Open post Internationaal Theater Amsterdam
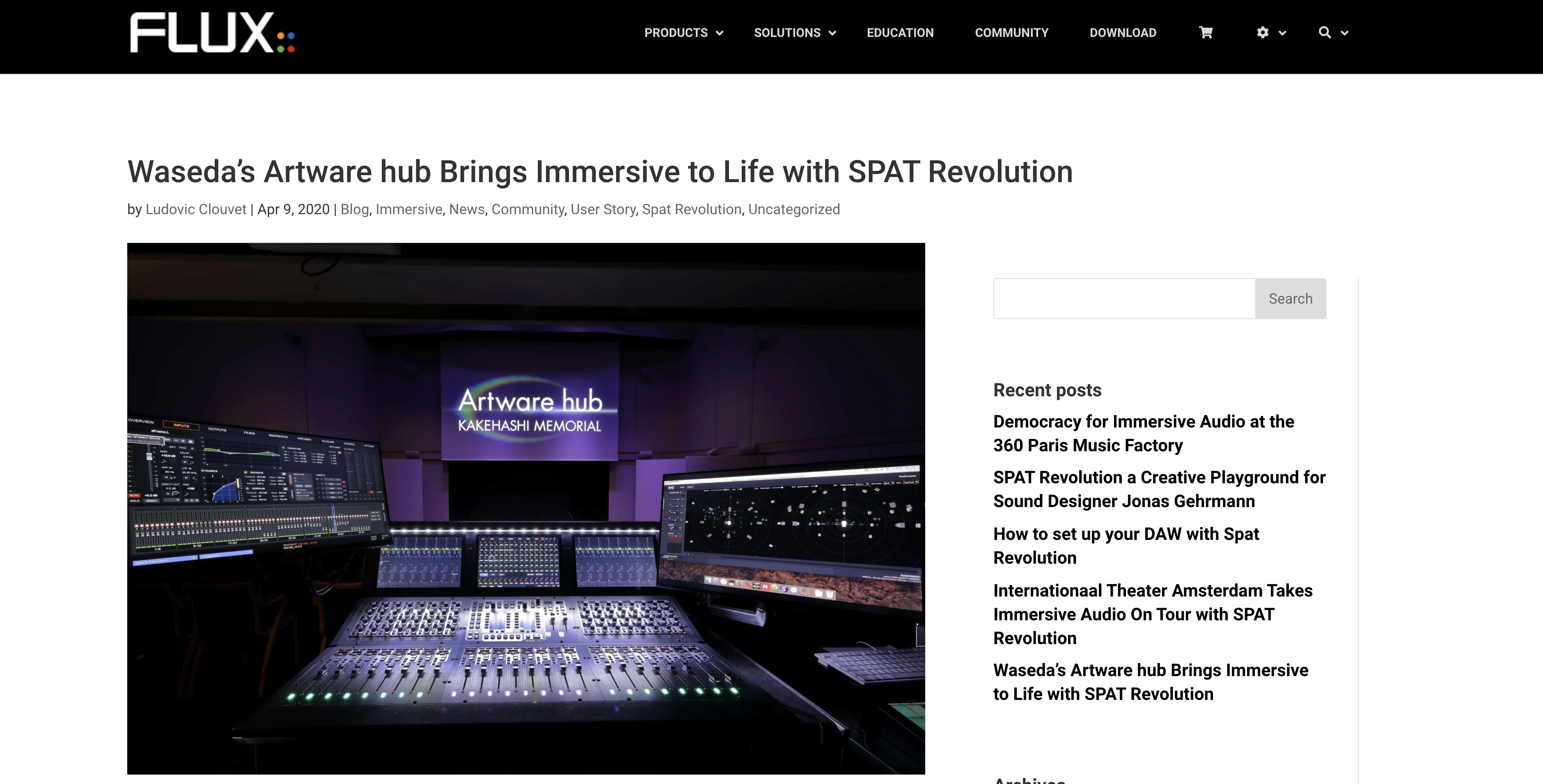The height and width of the screenshot is (784, 1543). [1153, 614]
